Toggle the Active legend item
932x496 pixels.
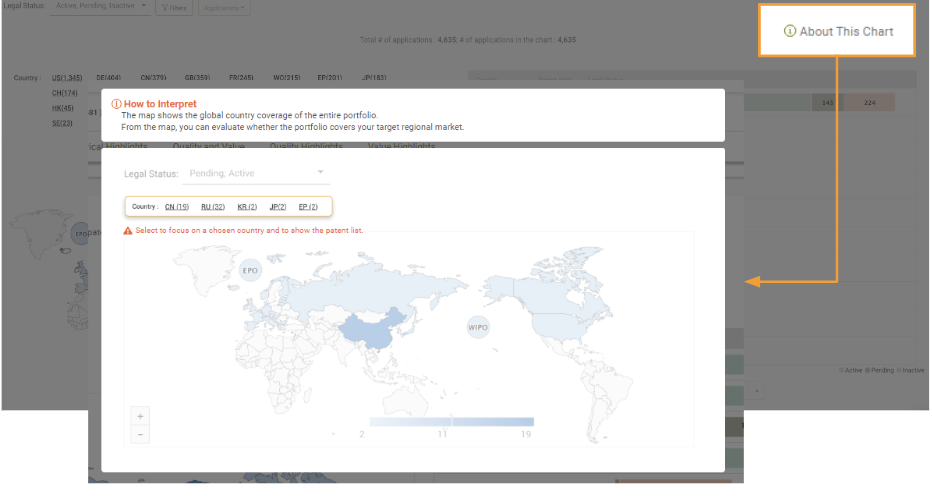(851, 371)
